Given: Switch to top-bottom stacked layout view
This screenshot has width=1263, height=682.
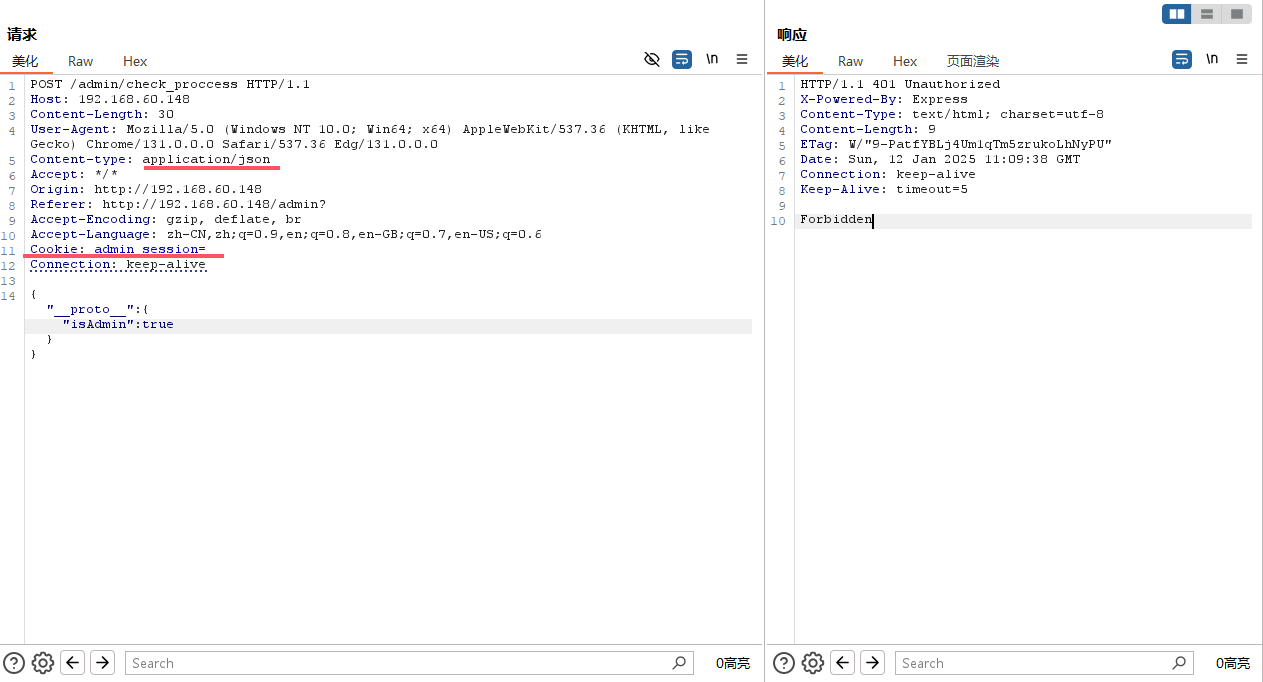Looking at the screenshot, I should (1207, 14).
